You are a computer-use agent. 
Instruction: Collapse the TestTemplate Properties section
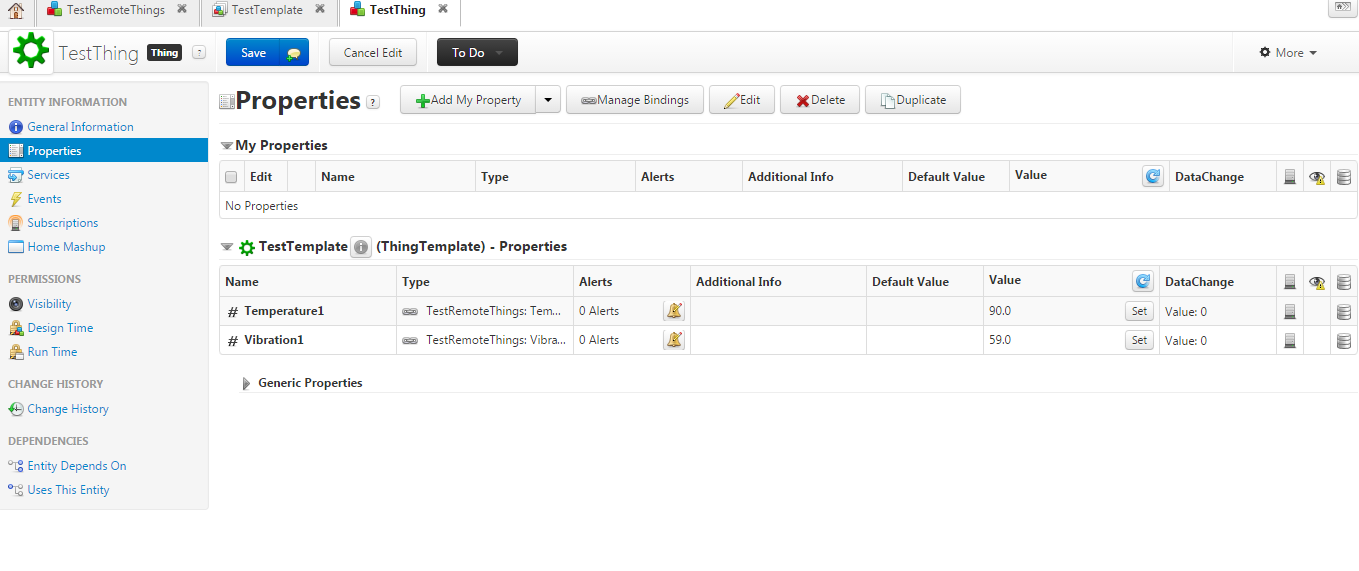point(227,247)
